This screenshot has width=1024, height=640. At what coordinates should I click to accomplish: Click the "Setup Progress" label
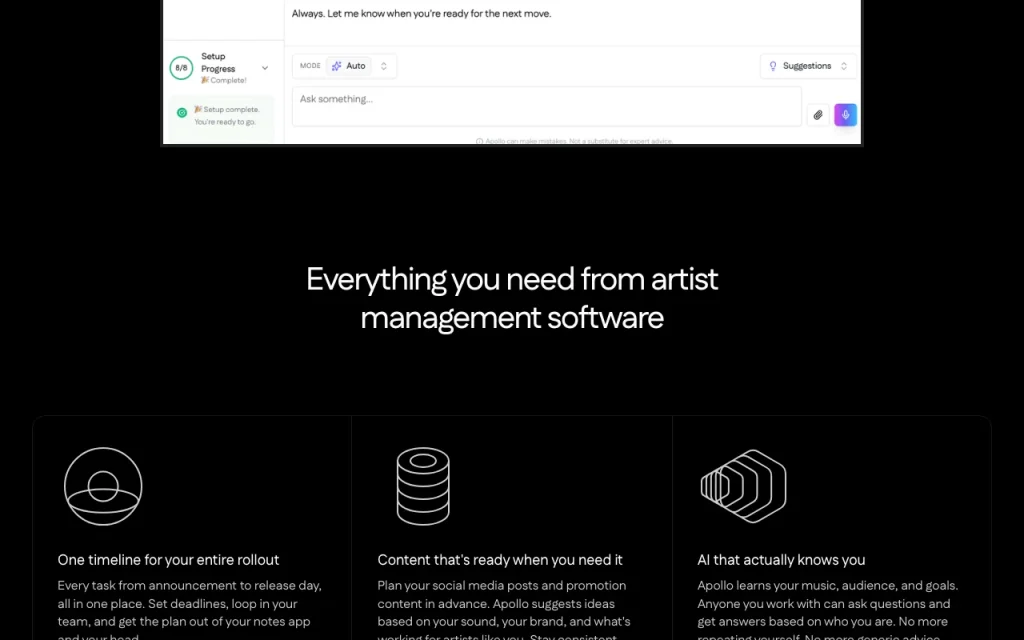pos(218,62)
